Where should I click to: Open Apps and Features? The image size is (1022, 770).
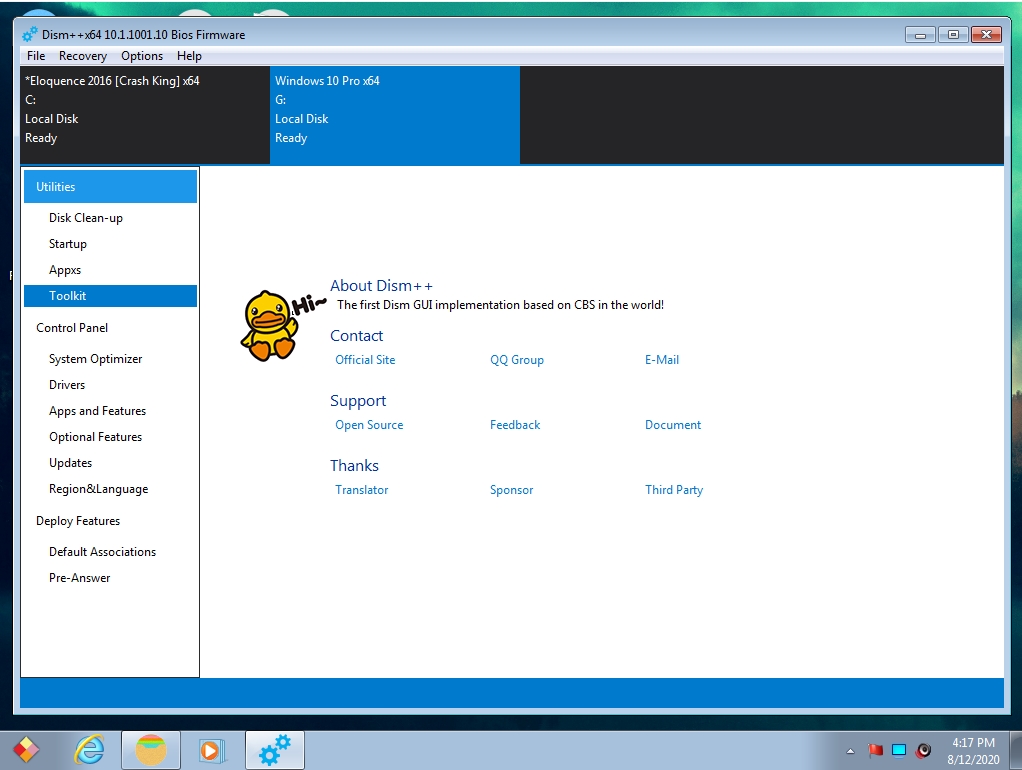pyautogui.click(x=97, y=411)
